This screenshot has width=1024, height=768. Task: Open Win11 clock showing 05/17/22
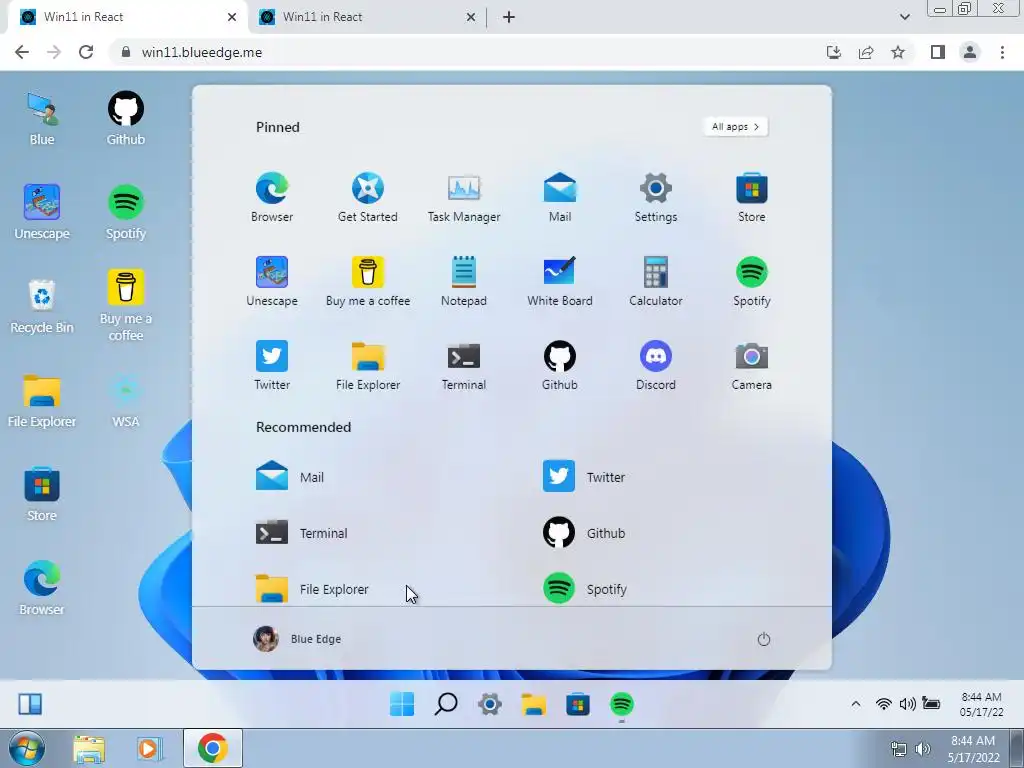(x=981, y=705)
